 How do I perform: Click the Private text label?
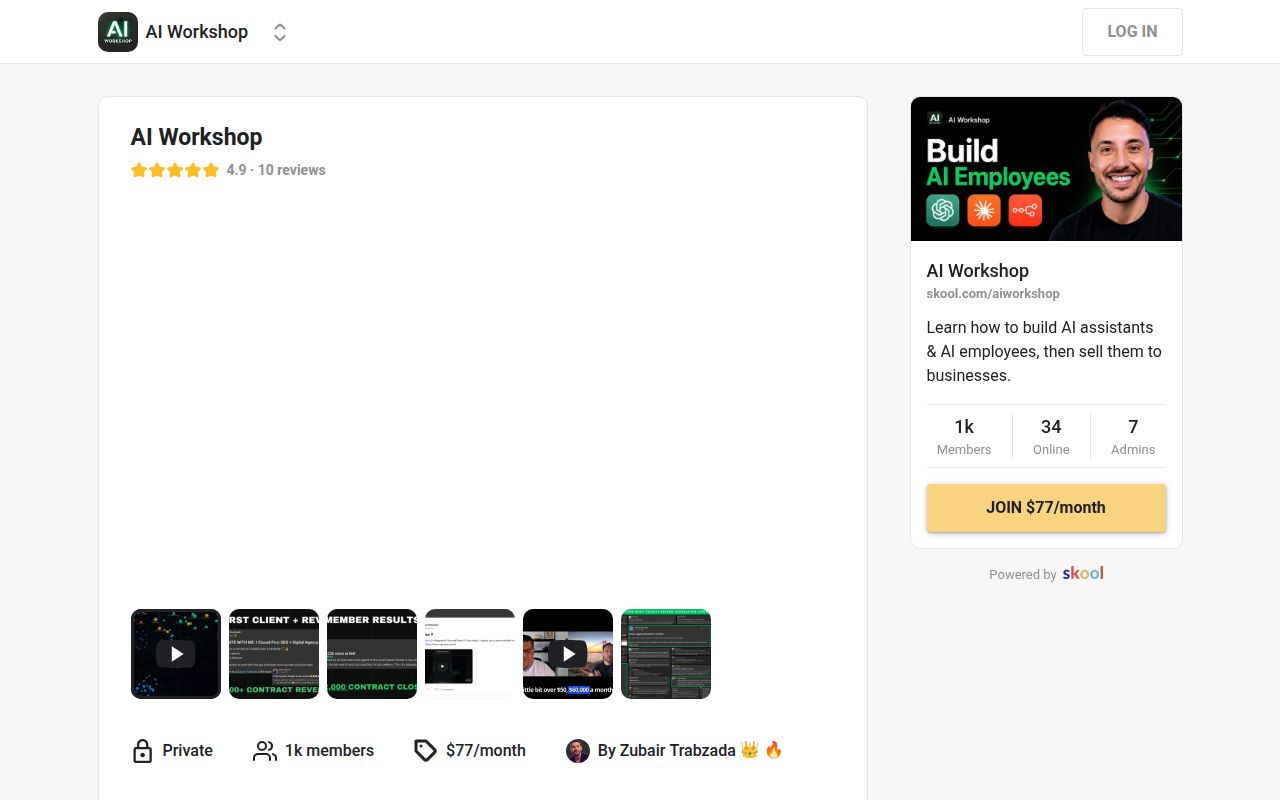[188, 751]
